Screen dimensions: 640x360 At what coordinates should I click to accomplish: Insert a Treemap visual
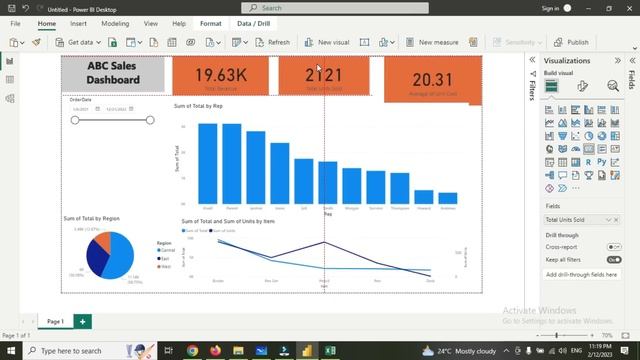tap(615, 136)
